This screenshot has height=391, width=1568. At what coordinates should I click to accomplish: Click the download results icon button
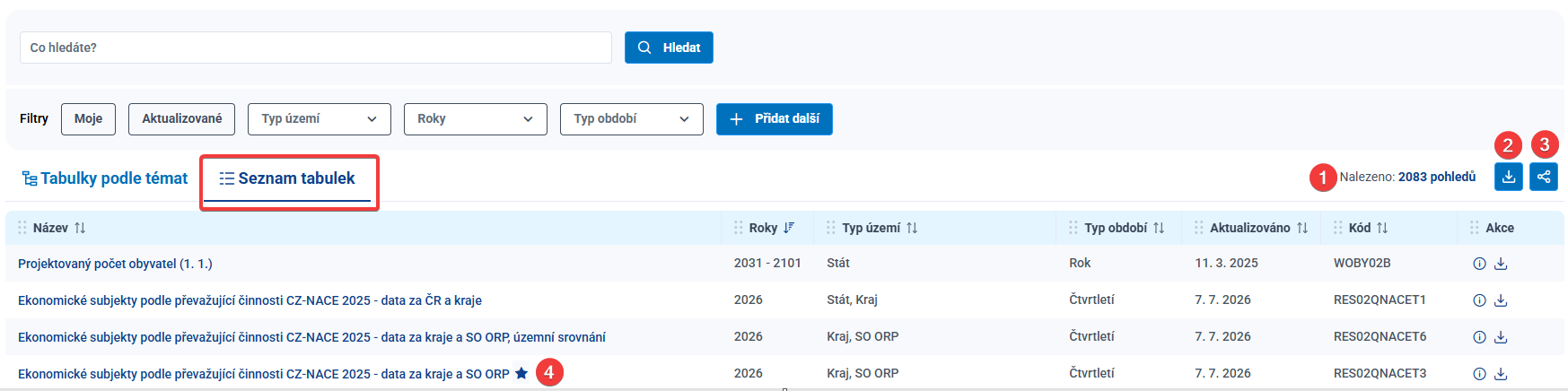[1509, 177]
